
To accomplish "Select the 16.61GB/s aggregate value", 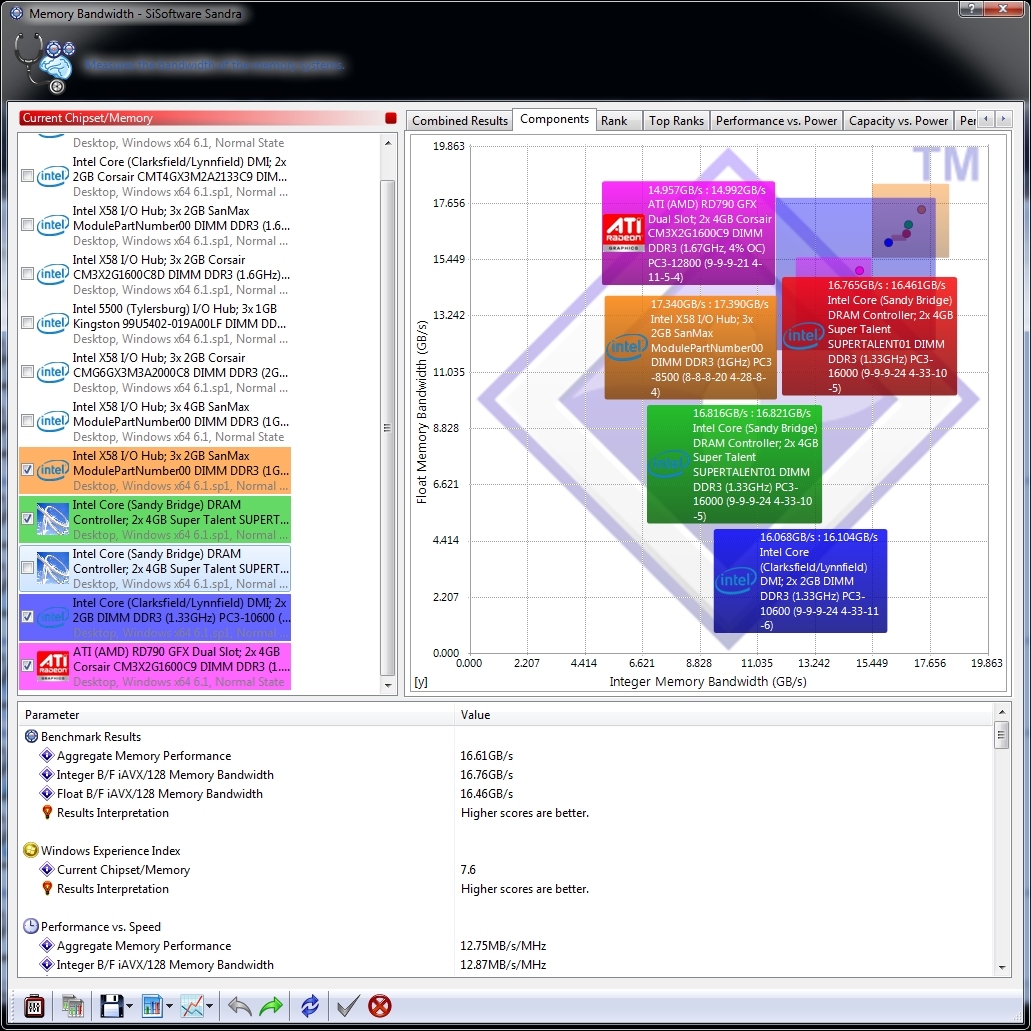I will tap(487, 755).
